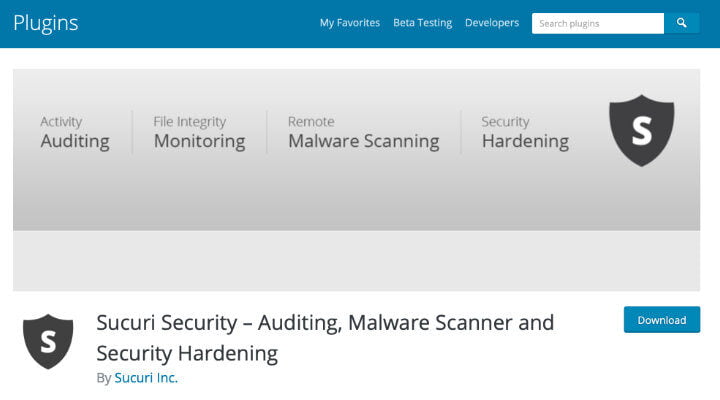The image size is (720, 400).
Task: Click the File Integrity Monitoring banner text
Action: pos(199,132)
